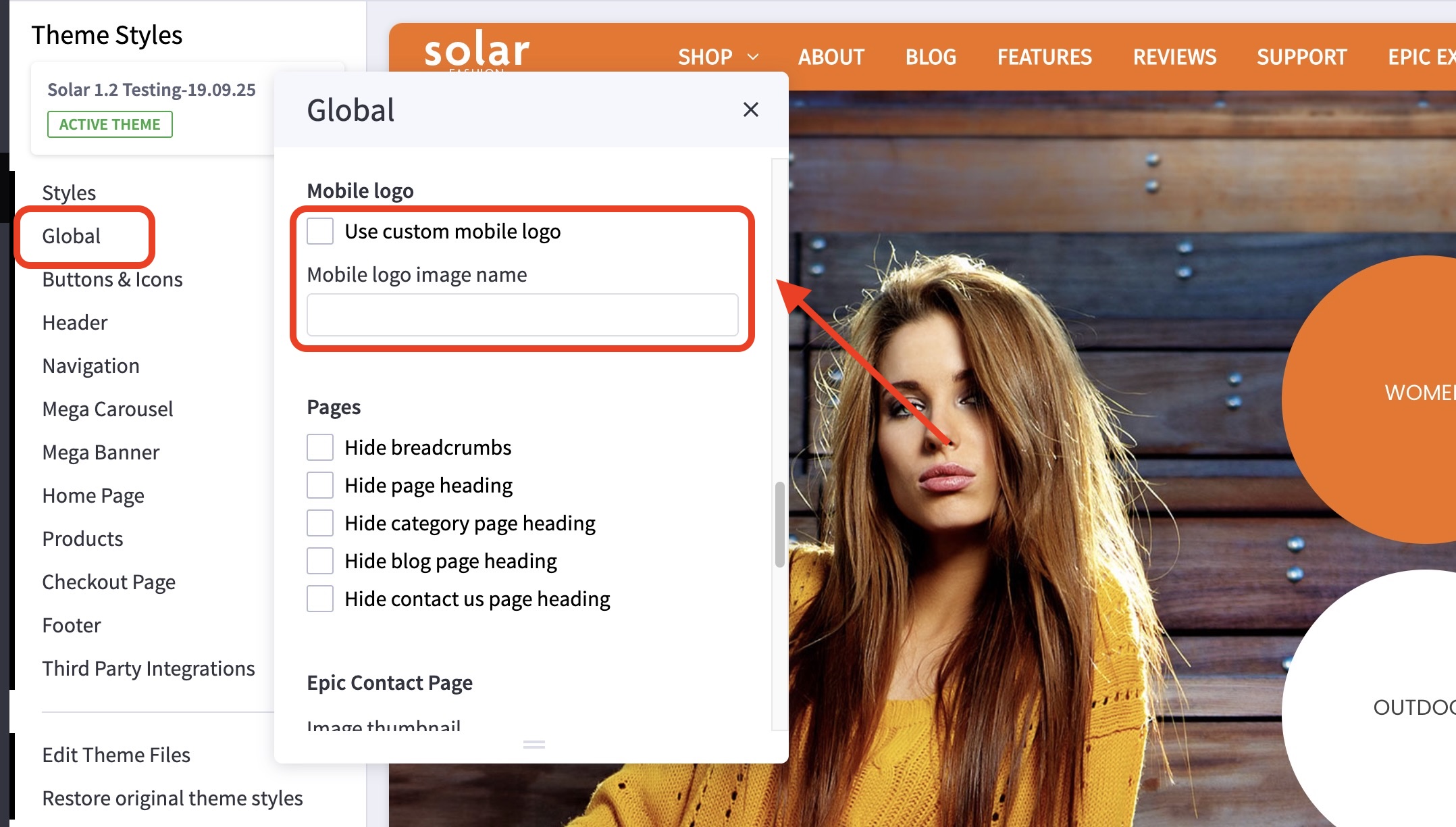Click Restore original theme styles
Screen dimensions: 1456x827
click(x=172, y=798)
